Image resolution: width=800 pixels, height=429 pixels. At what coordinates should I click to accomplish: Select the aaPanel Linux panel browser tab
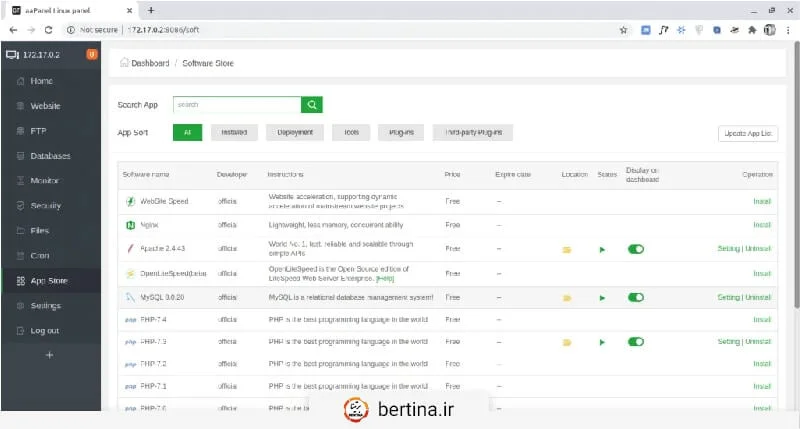71,10
